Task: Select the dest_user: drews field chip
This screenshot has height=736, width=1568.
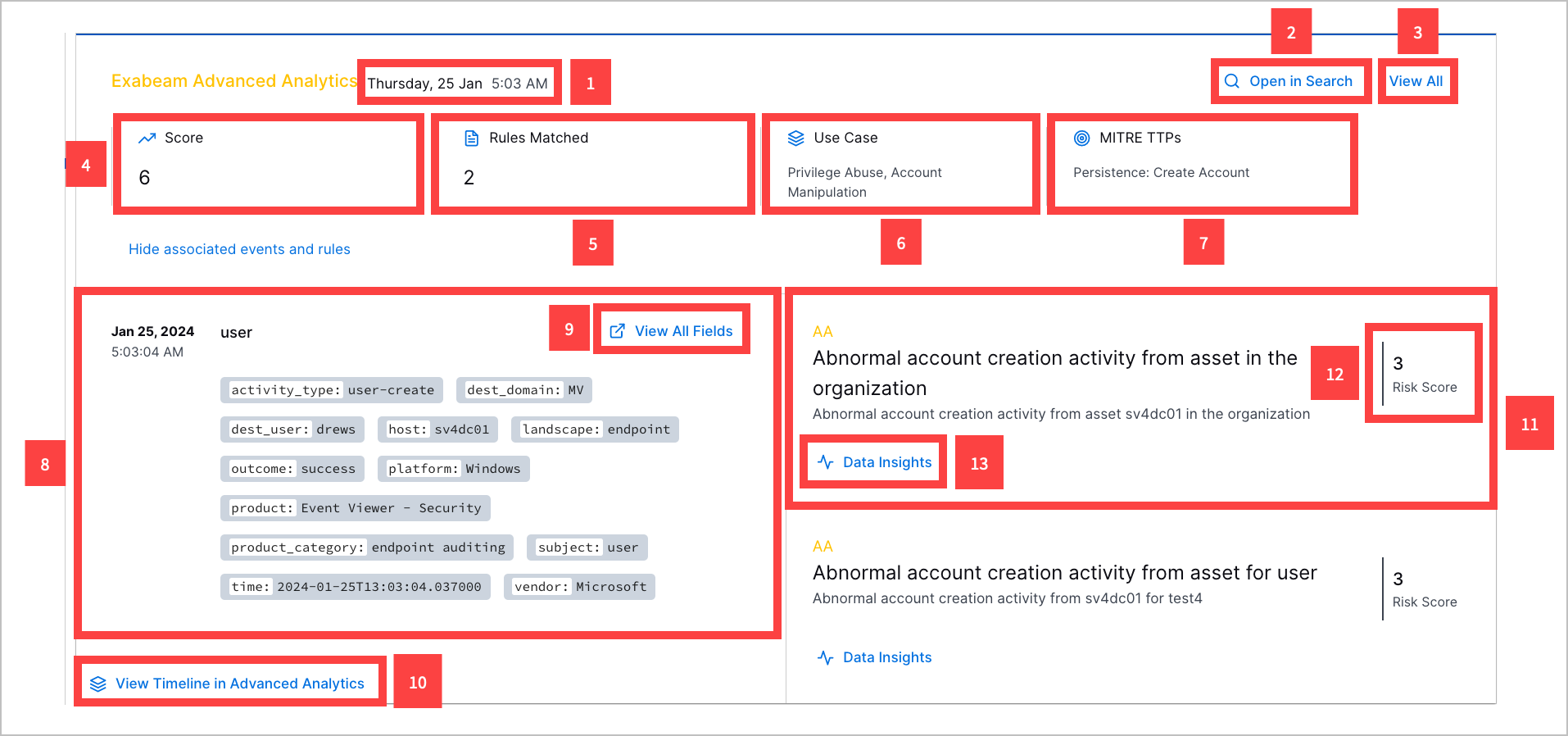Action: [292, 429]
